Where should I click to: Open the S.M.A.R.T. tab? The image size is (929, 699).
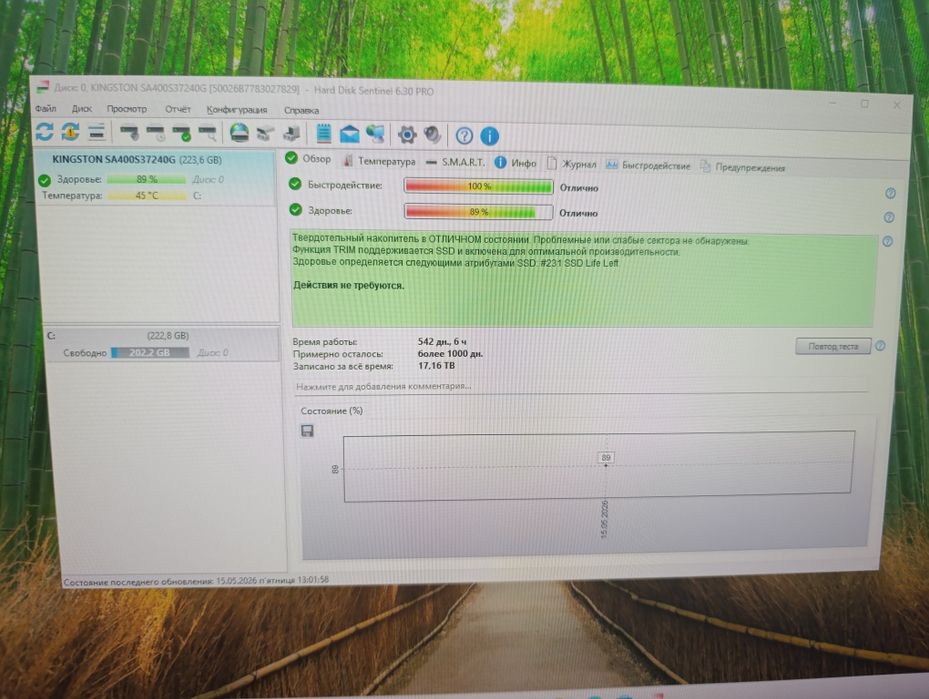pos(455,162)
